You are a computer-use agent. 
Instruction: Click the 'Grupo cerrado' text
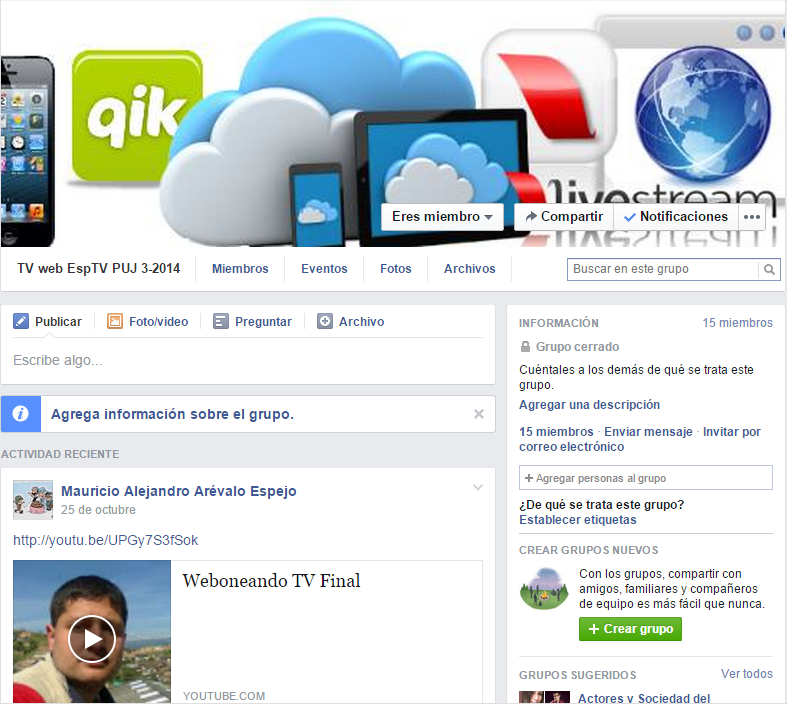577,347
